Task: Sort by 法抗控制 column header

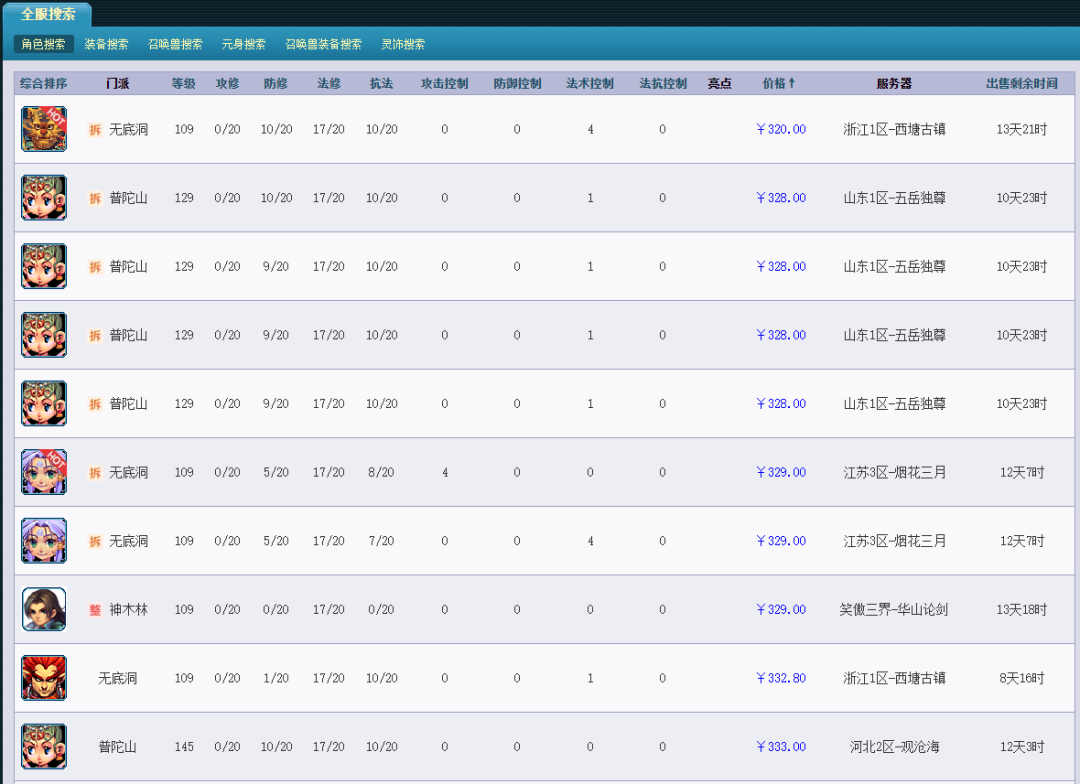Action: (x=663, y=83)
